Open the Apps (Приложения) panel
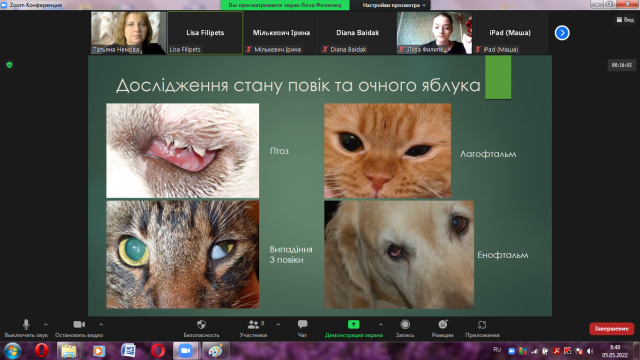 (482, 328)
